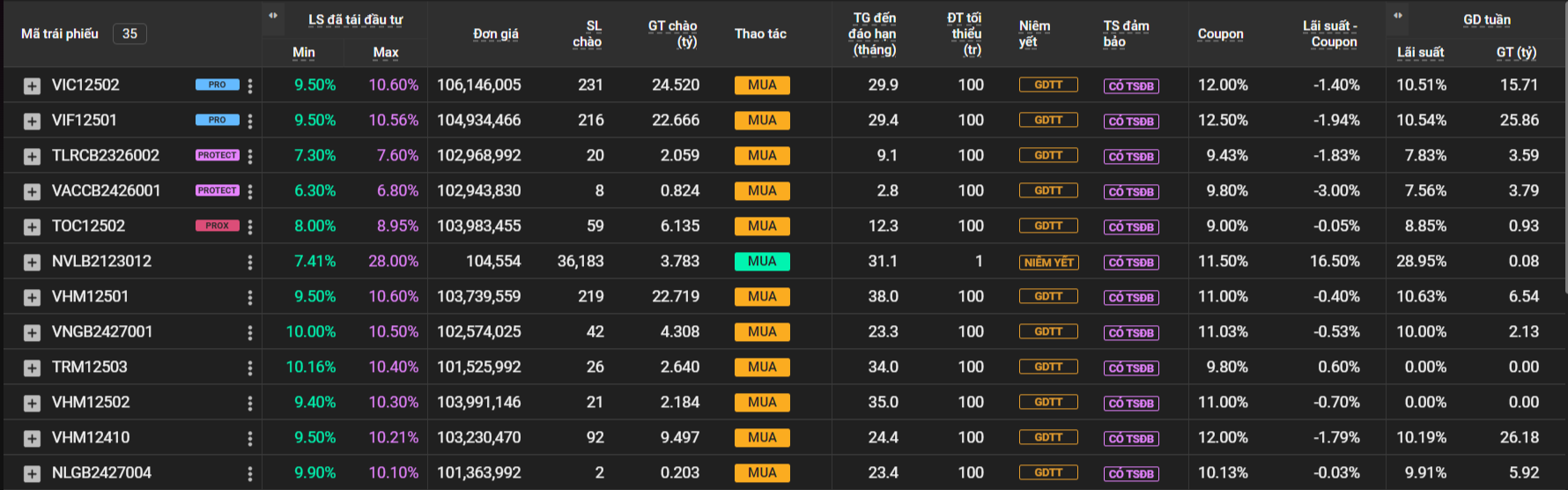Toggle the GD tuần column group arrows
The image size is (1568, 490).
1398,16
